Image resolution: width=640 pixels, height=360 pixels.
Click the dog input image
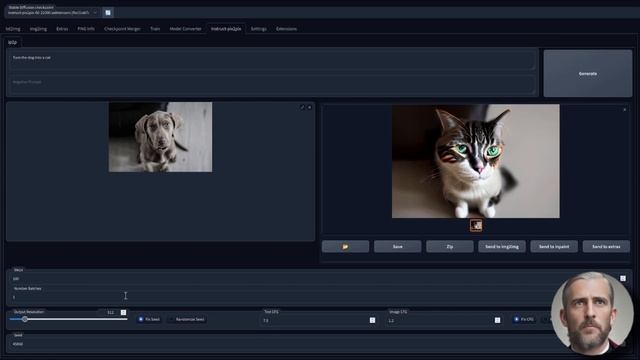160,137
